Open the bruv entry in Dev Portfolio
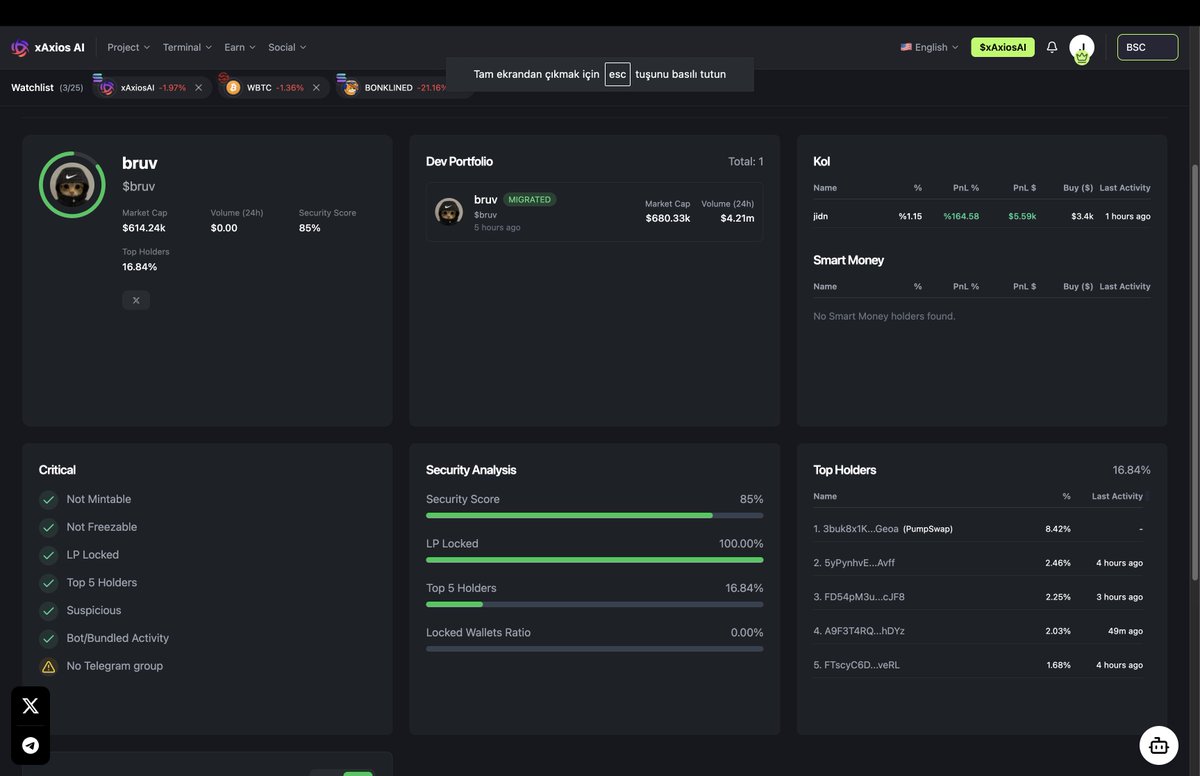Screen dimensions: 1200x776 click(595, 211)
